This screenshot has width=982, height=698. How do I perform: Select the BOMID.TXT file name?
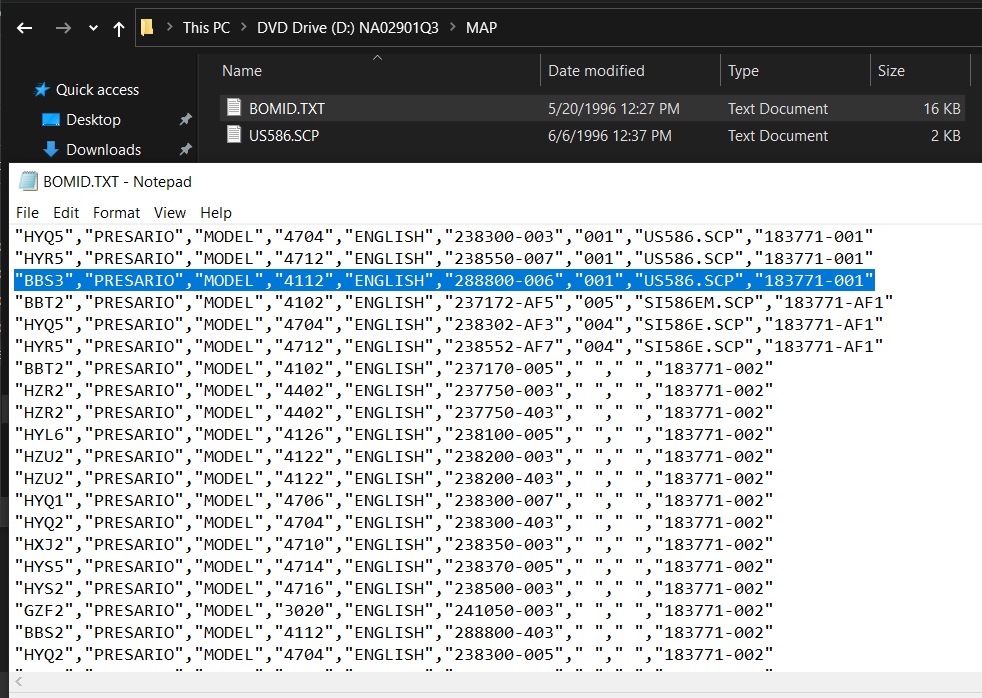pos(287,108)
